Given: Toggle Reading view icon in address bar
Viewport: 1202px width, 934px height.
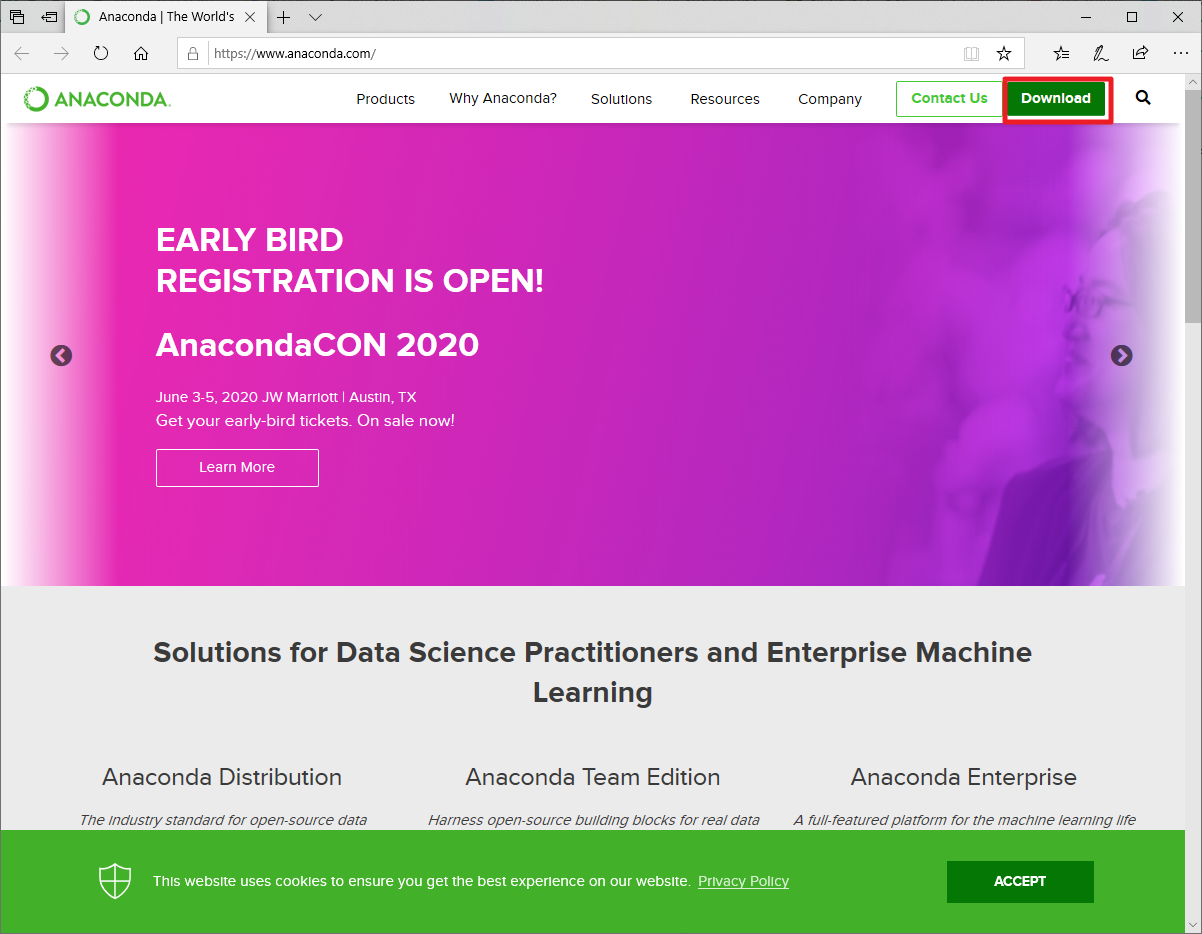Looking at the screenshot, I should click(971, 53).
